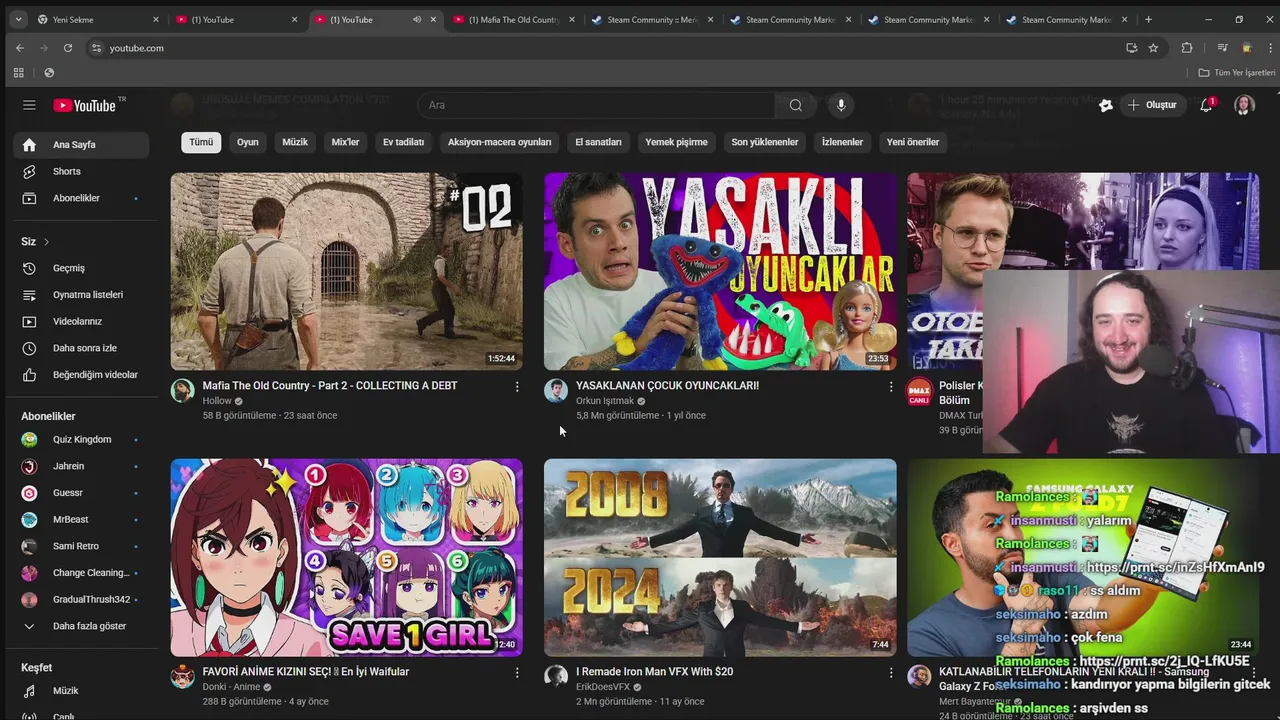Select the Yemek pişirme chip
This screenshot has height=720, width=1280.
[676, 142]
